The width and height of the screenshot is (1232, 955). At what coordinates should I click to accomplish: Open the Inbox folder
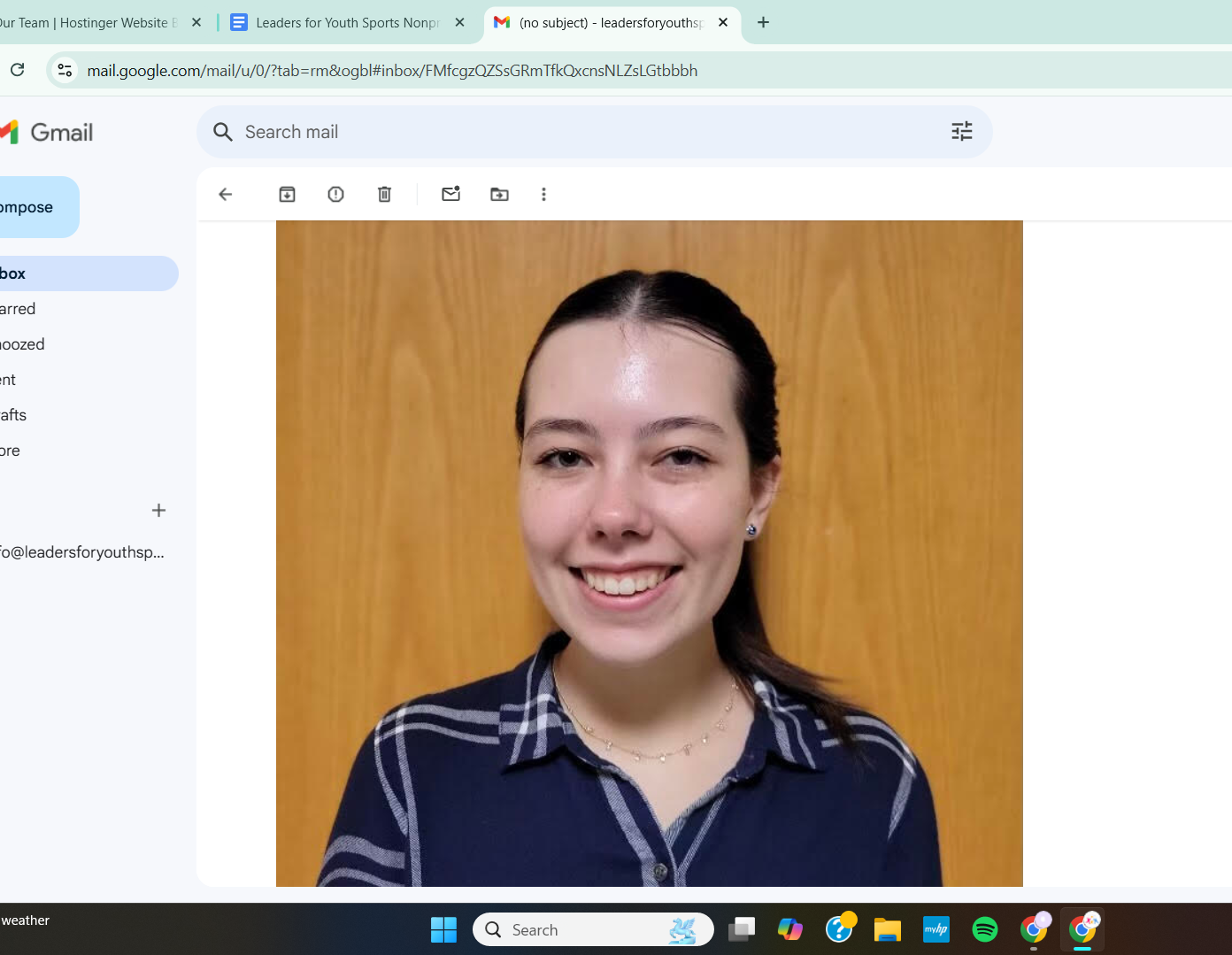pos(89,273)
